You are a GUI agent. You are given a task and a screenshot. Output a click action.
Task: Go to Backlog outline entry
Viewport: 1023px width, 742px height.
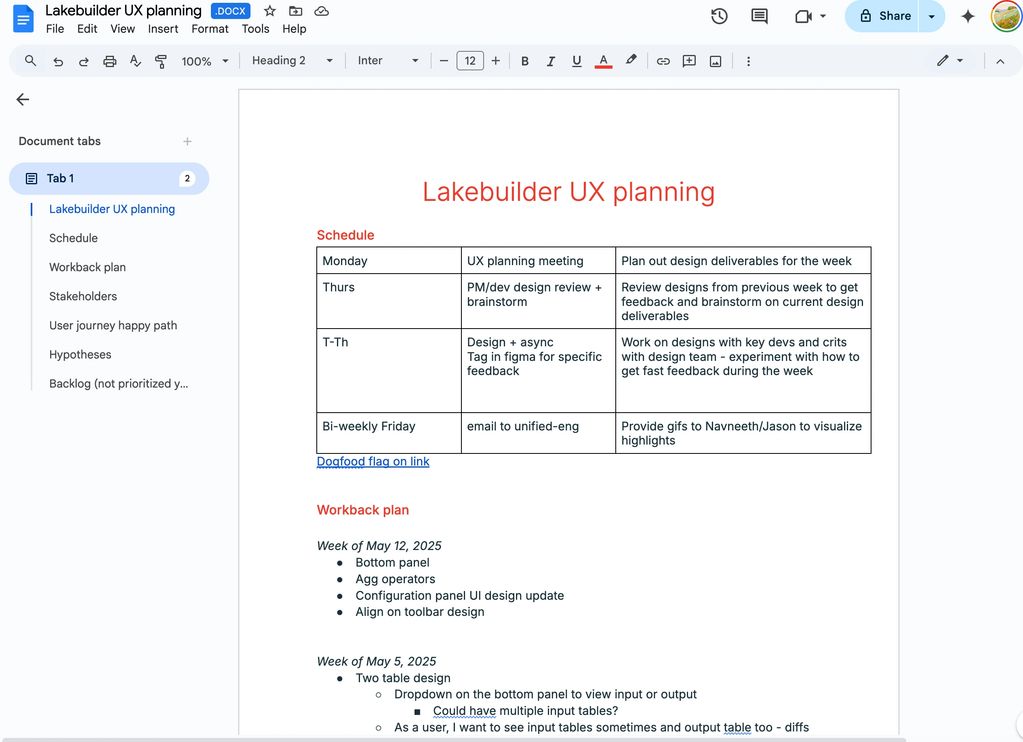(119, 384)
